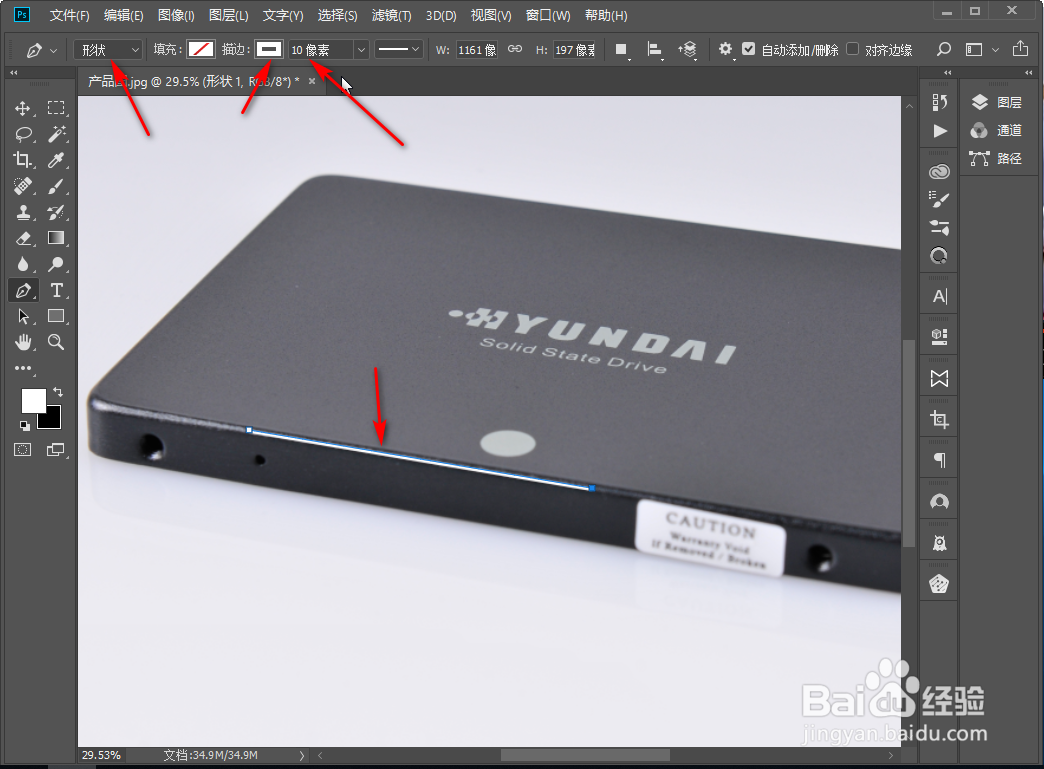This screenshot has height=769, width=1044.
Task: Select the Eraser tool
Action: click(23, 238)
